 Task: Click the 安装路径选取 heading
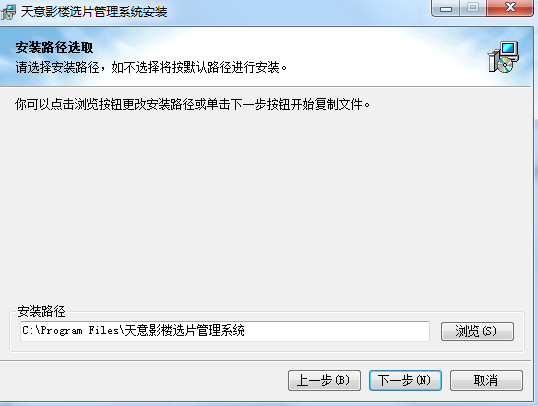[x=54, y=47]
